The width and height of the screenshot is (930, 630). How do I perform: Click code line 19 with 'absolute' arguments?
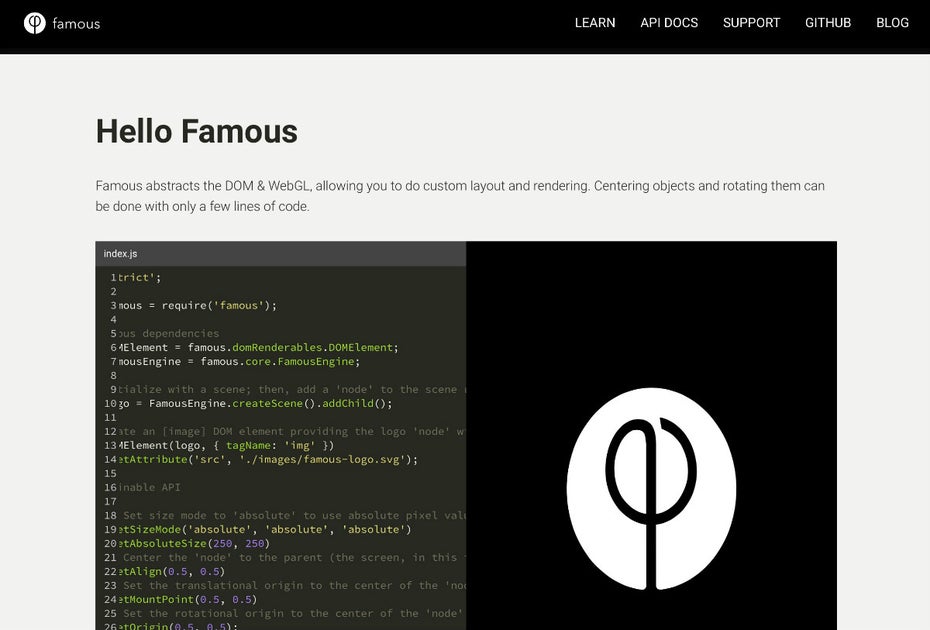(265, 529)
